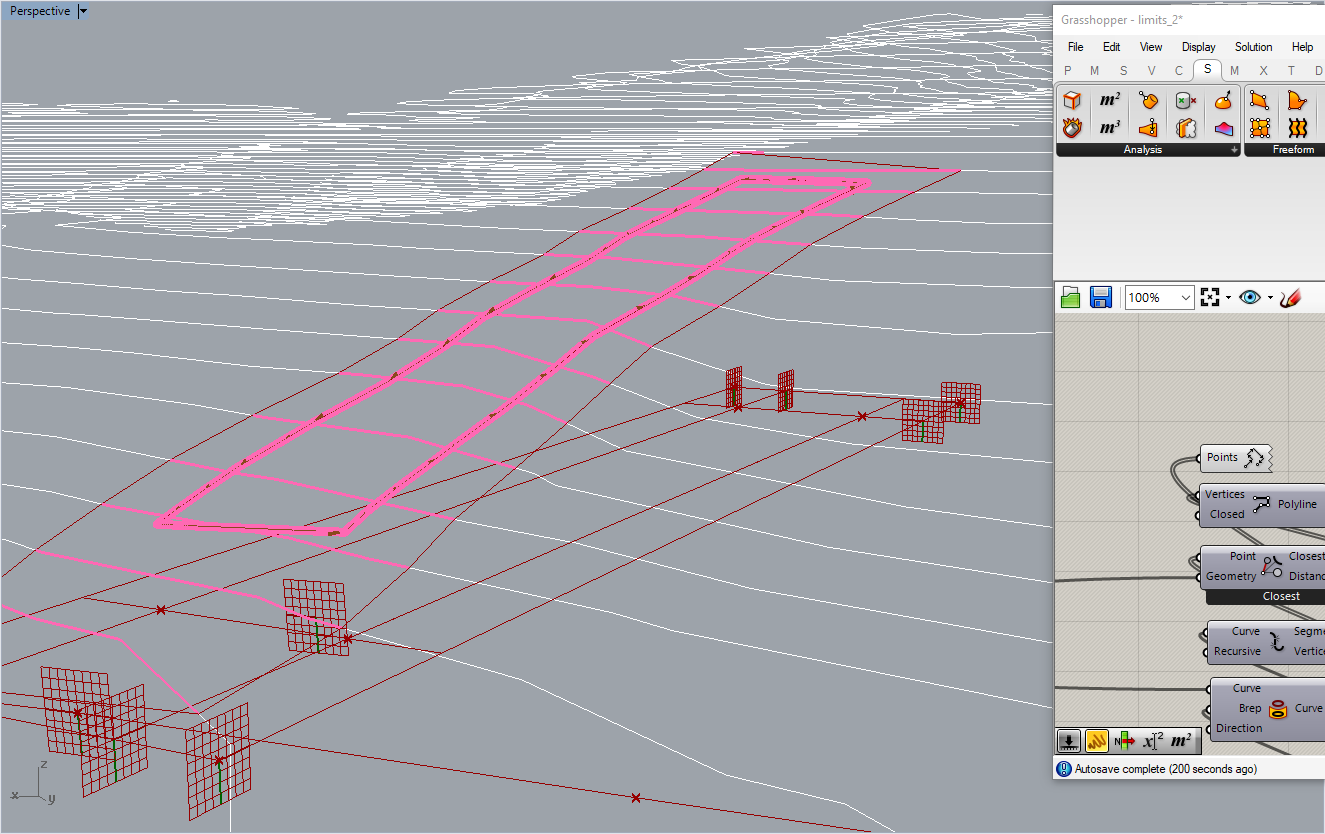Open the arrow next to preview eye
The image size is (1325, 834).
tap(1270, 298)
